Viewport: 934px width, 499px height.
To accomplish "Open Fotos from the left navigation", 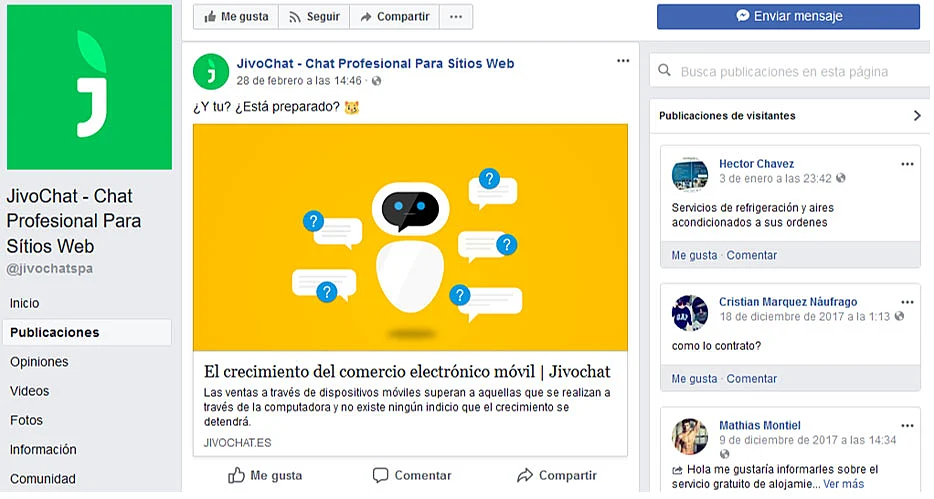I will (26, 420).
